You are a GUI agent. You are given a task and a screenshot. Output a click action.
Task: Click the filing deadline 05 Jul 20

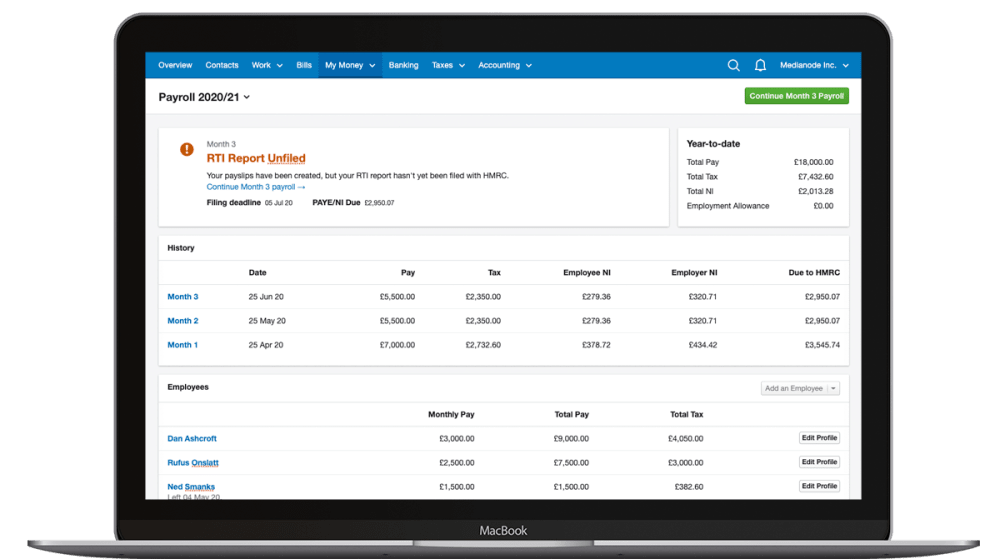pos(279,203)
